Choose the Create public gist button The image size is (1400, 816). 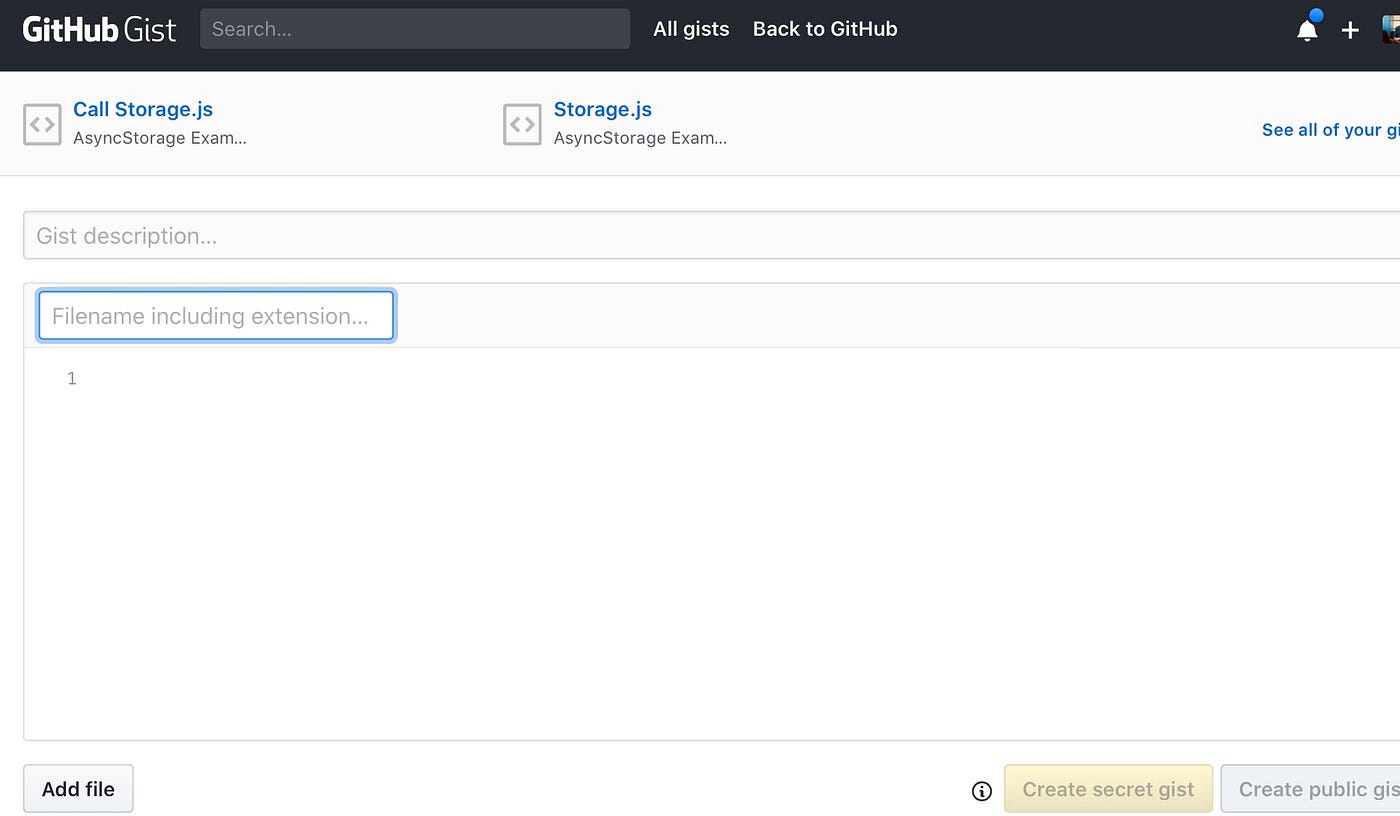(x=1310, y=789)
